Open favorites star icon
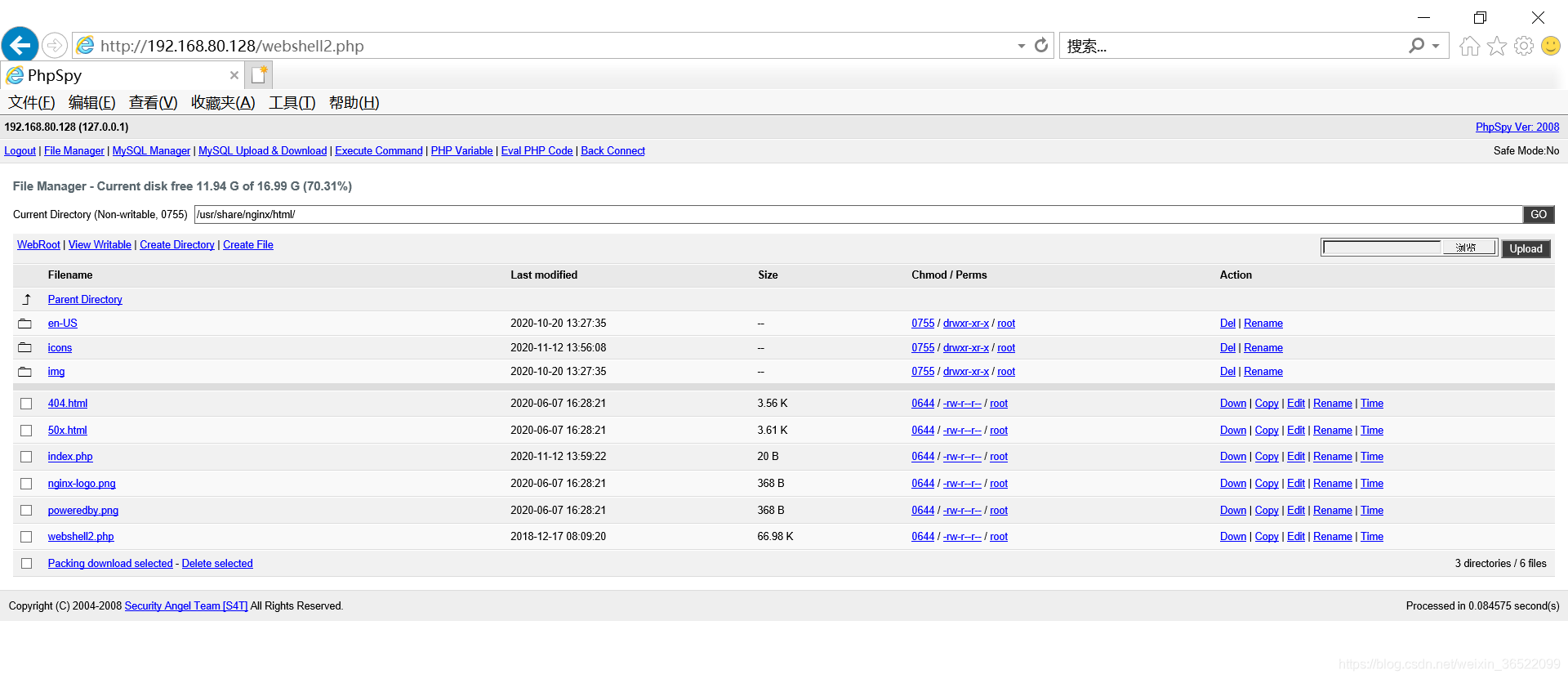 [1497, 46]
